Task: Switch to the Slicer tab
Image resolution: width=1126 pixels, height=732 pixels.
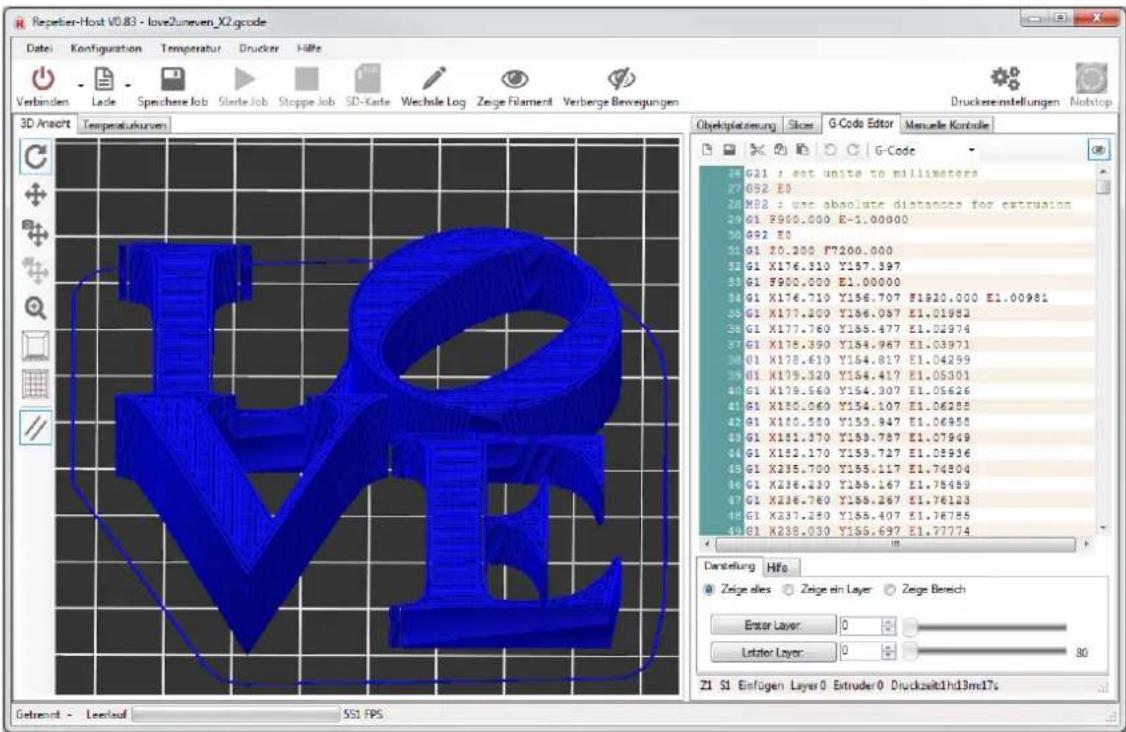Action: click(801, 125)
